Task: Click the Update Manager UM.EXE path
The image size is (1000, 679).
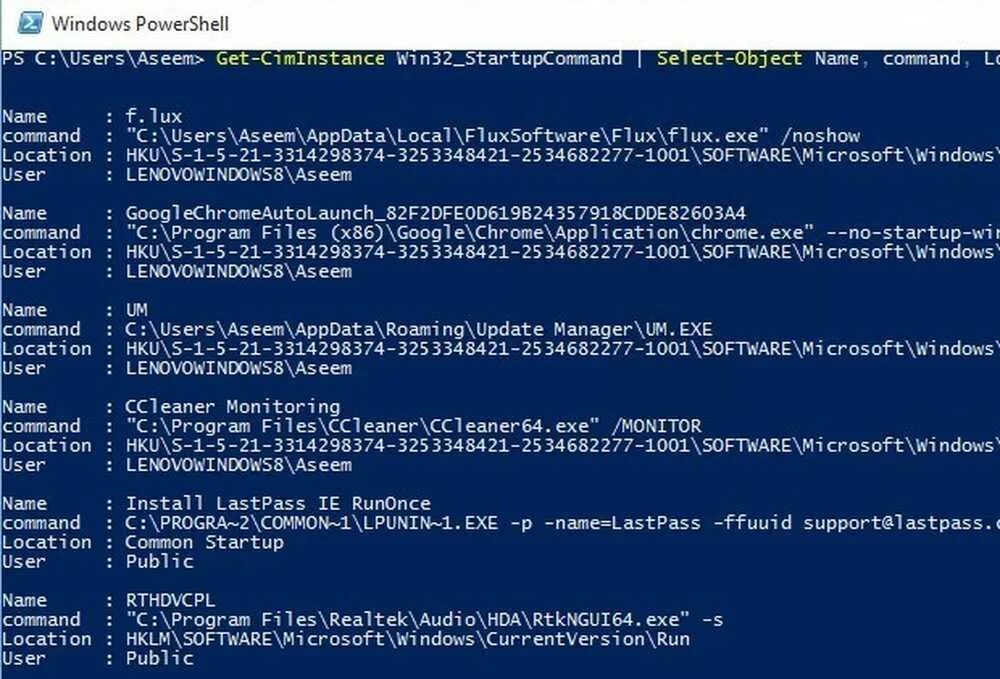Action: pyautogui.click(x=418, y=329)
